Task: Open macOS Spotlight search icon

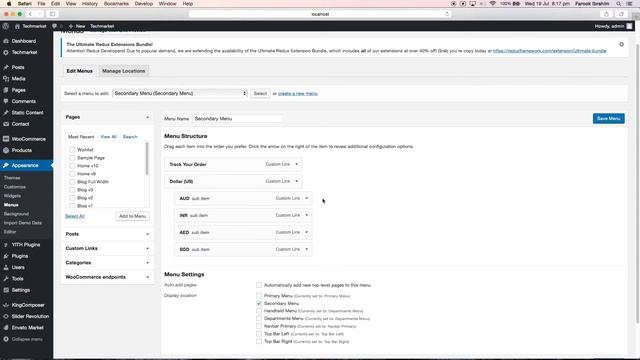Action: pos(619,4)
